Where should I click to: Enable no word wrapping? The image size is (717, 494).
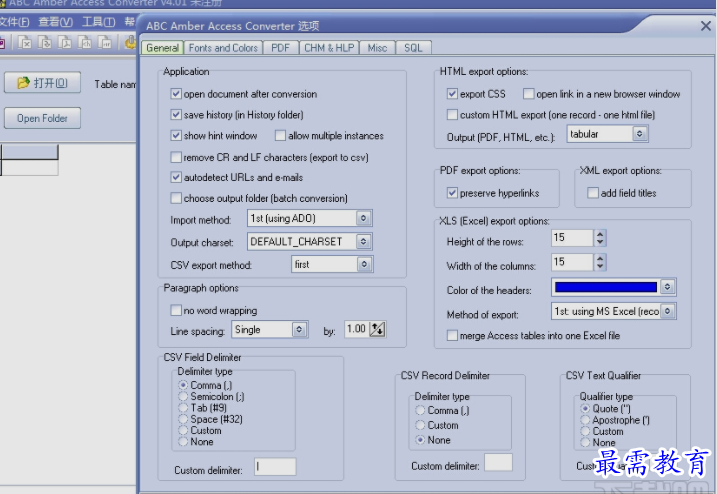176,310
